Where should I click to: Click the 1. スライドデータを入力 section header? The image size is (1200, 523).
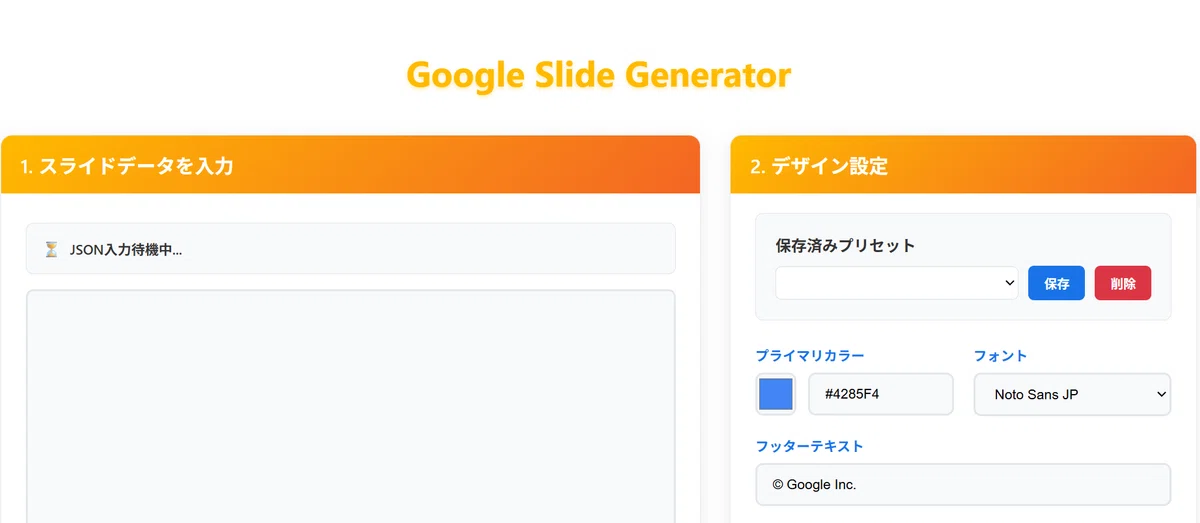(x=350, y=165)
